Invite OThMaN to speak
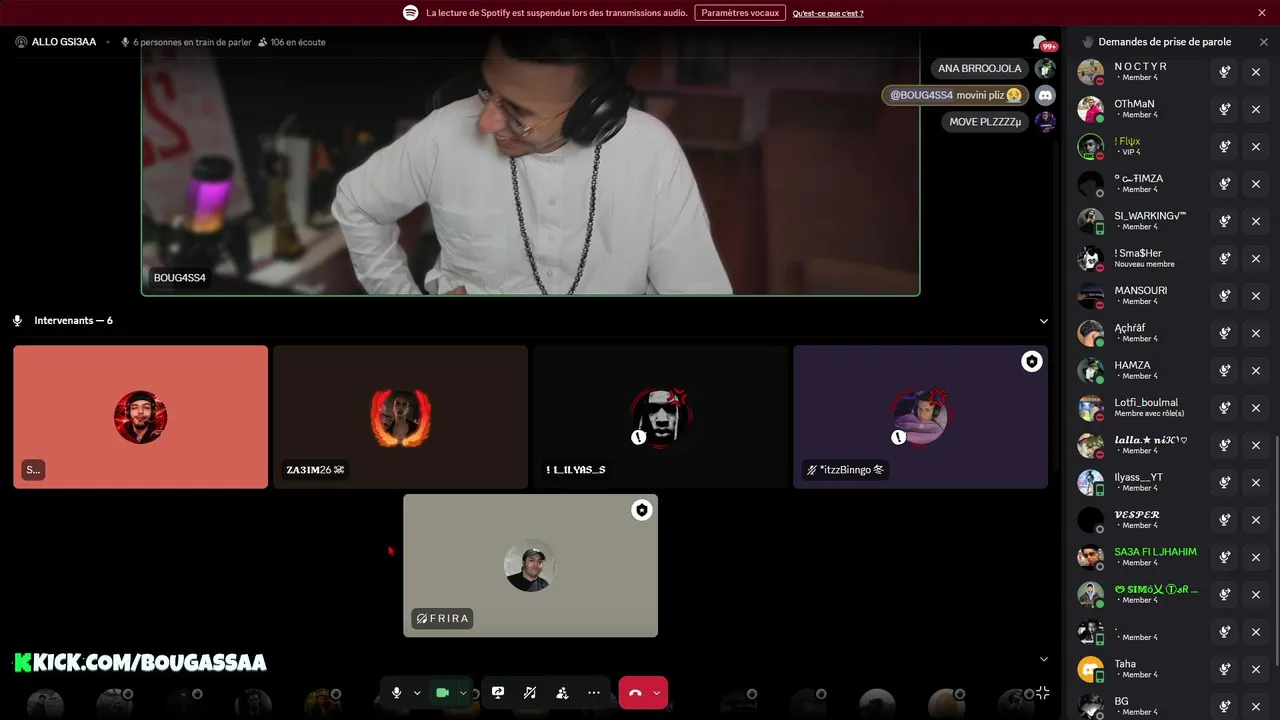 coord(1224,109)
